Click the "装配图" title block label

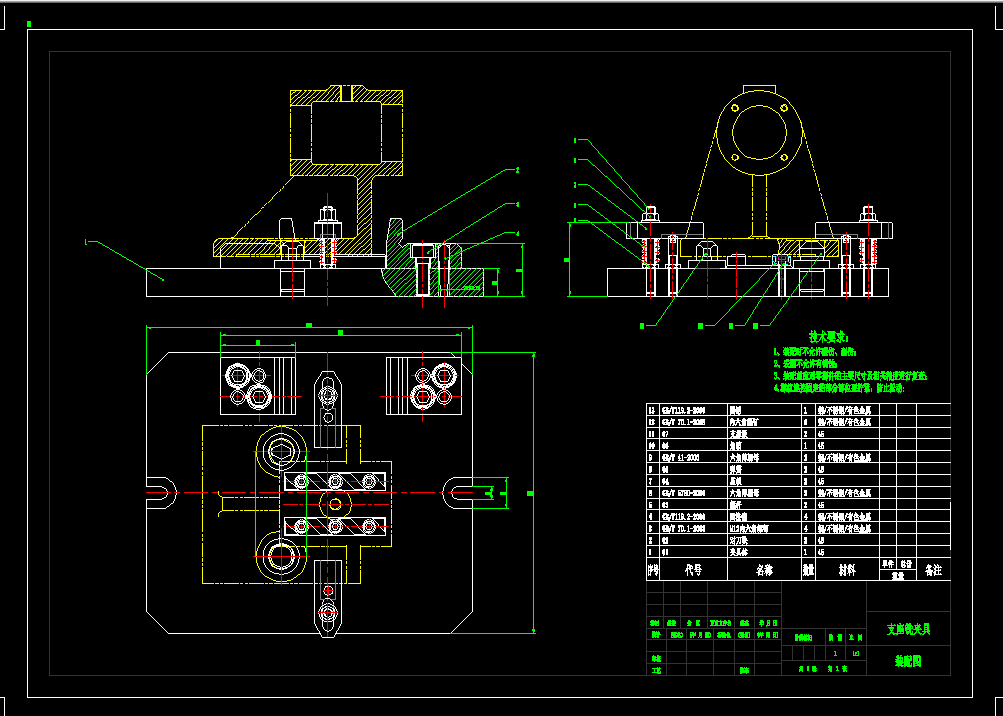(x=908, y=661)
